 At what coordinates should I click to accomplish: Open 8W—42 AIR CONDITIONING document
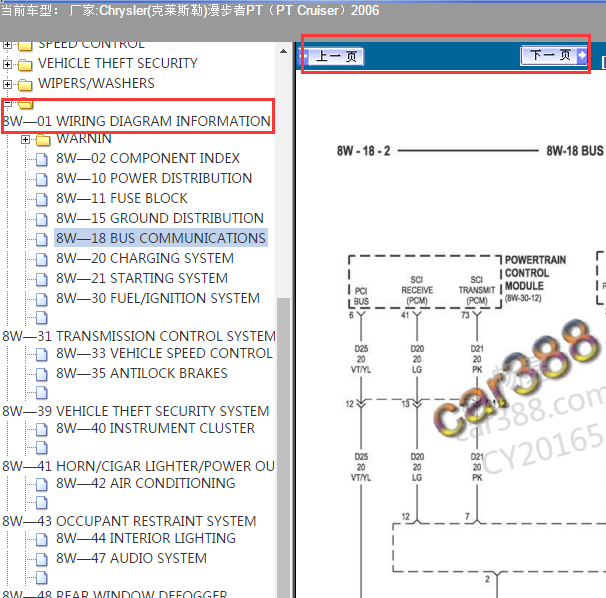point(146,483)
